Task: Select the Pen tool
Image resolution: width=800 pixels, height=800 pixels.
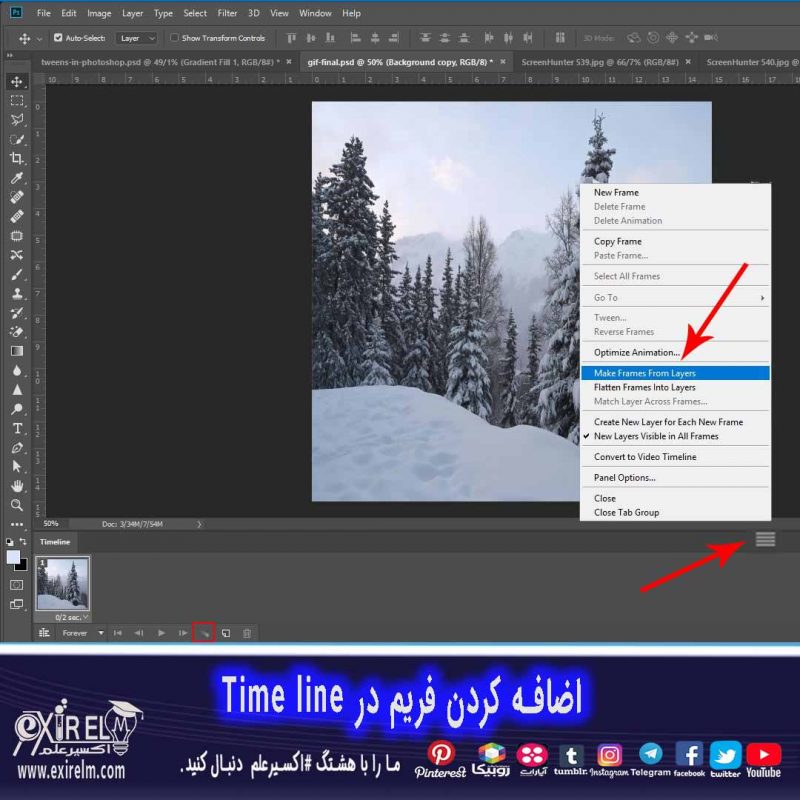Action: 17,447
